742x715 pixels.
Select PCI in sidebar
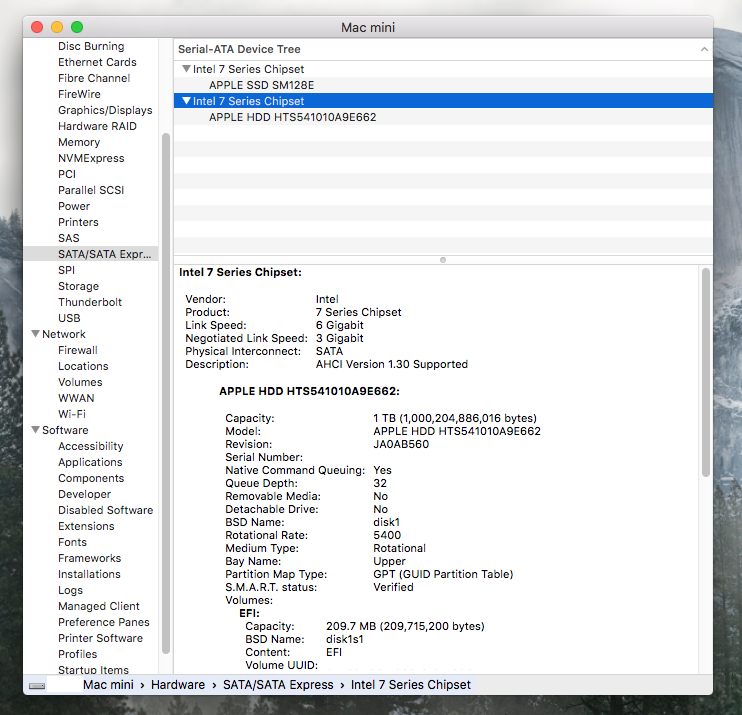click(x=67, y=174)
